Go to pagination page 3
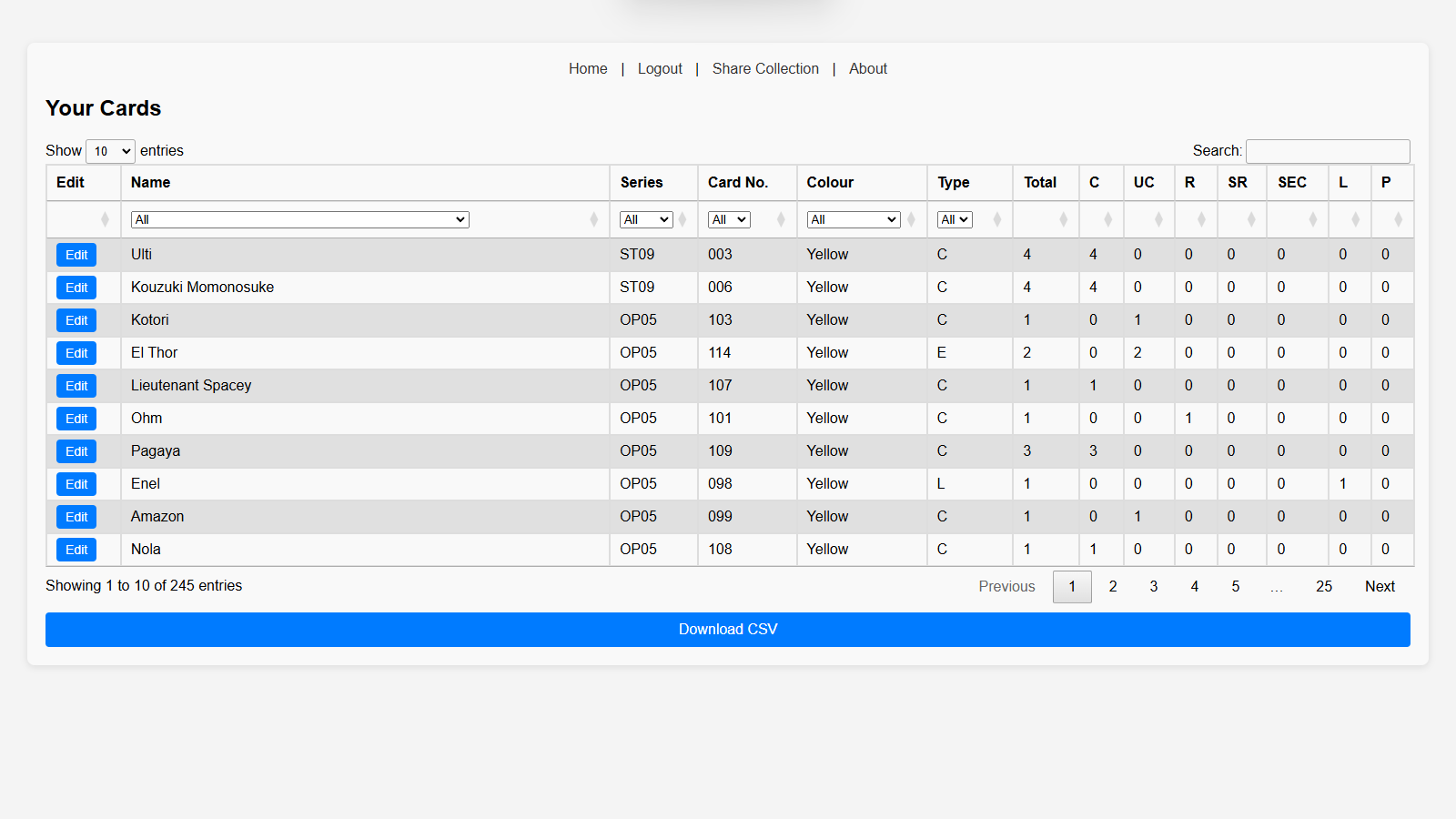Screen dimensions: 1456x819 pos(1154,587)
